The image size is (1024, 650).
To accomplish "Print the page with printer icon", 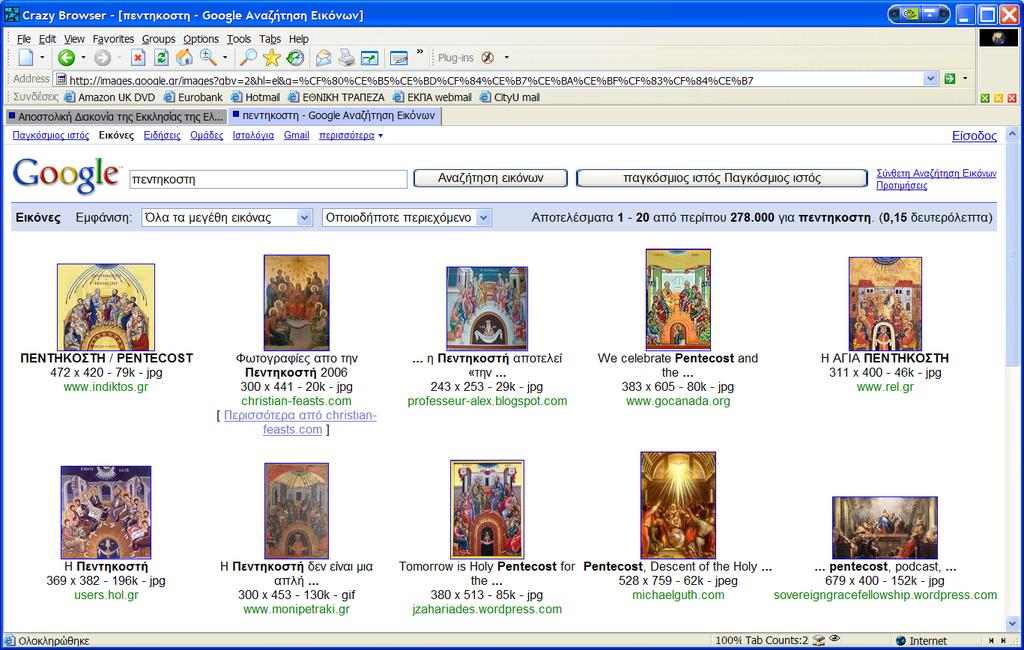I will [346, 58].
